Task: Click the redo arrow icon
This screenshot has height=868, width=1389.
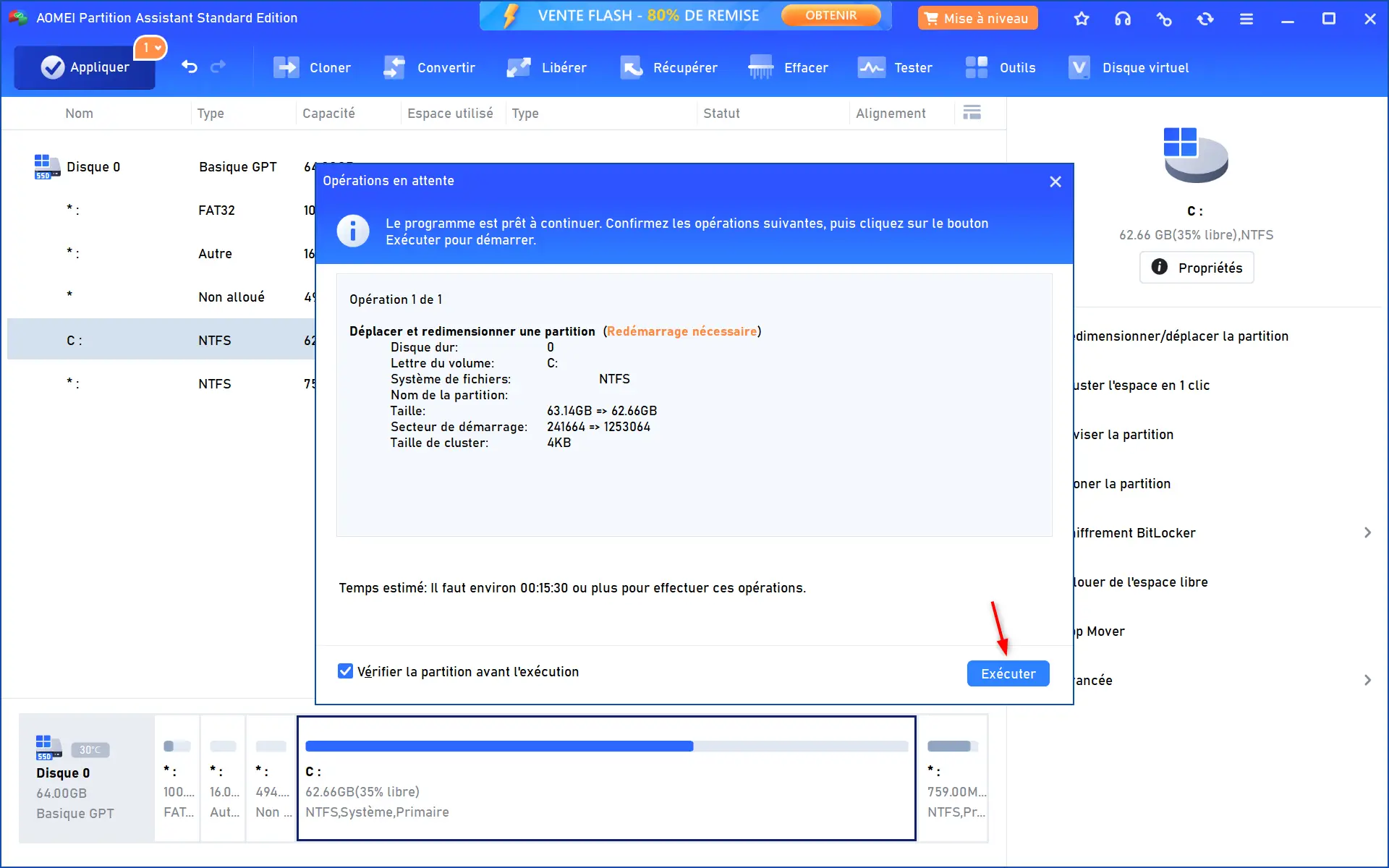Action: pos(218,67)
